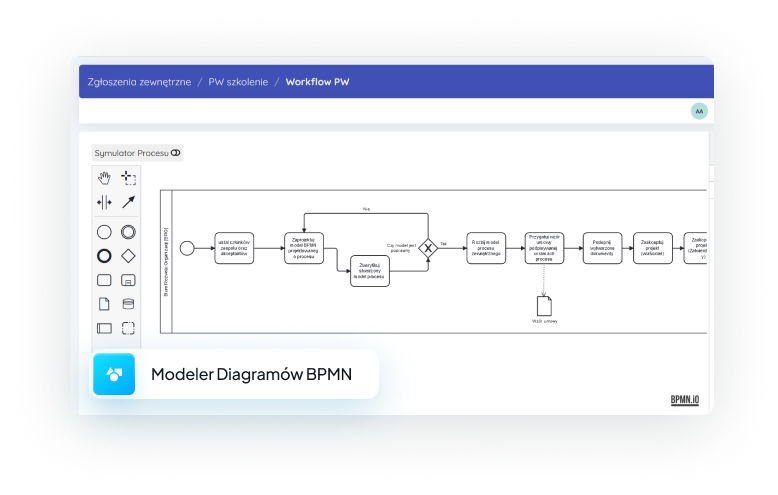778x495 pixels.
Task: Select the X exclusive gateway on diagram
Action: point(429,247)
